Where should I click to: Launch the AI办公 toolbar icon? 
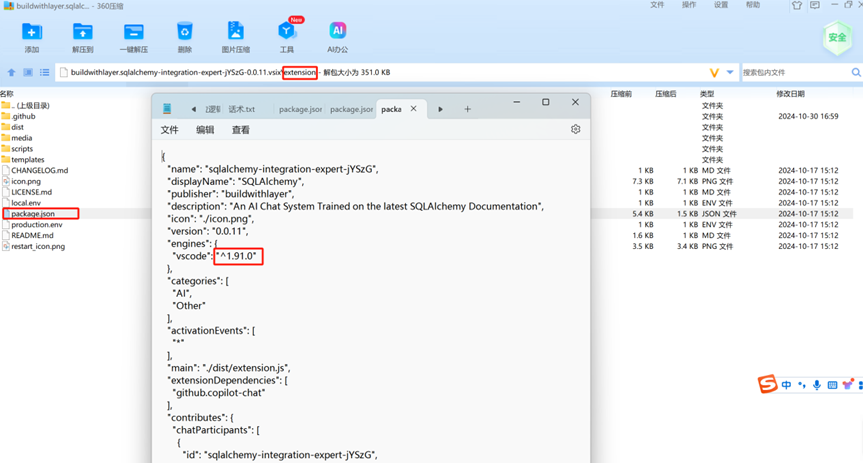pyautogui.click(x=337, y=35)
